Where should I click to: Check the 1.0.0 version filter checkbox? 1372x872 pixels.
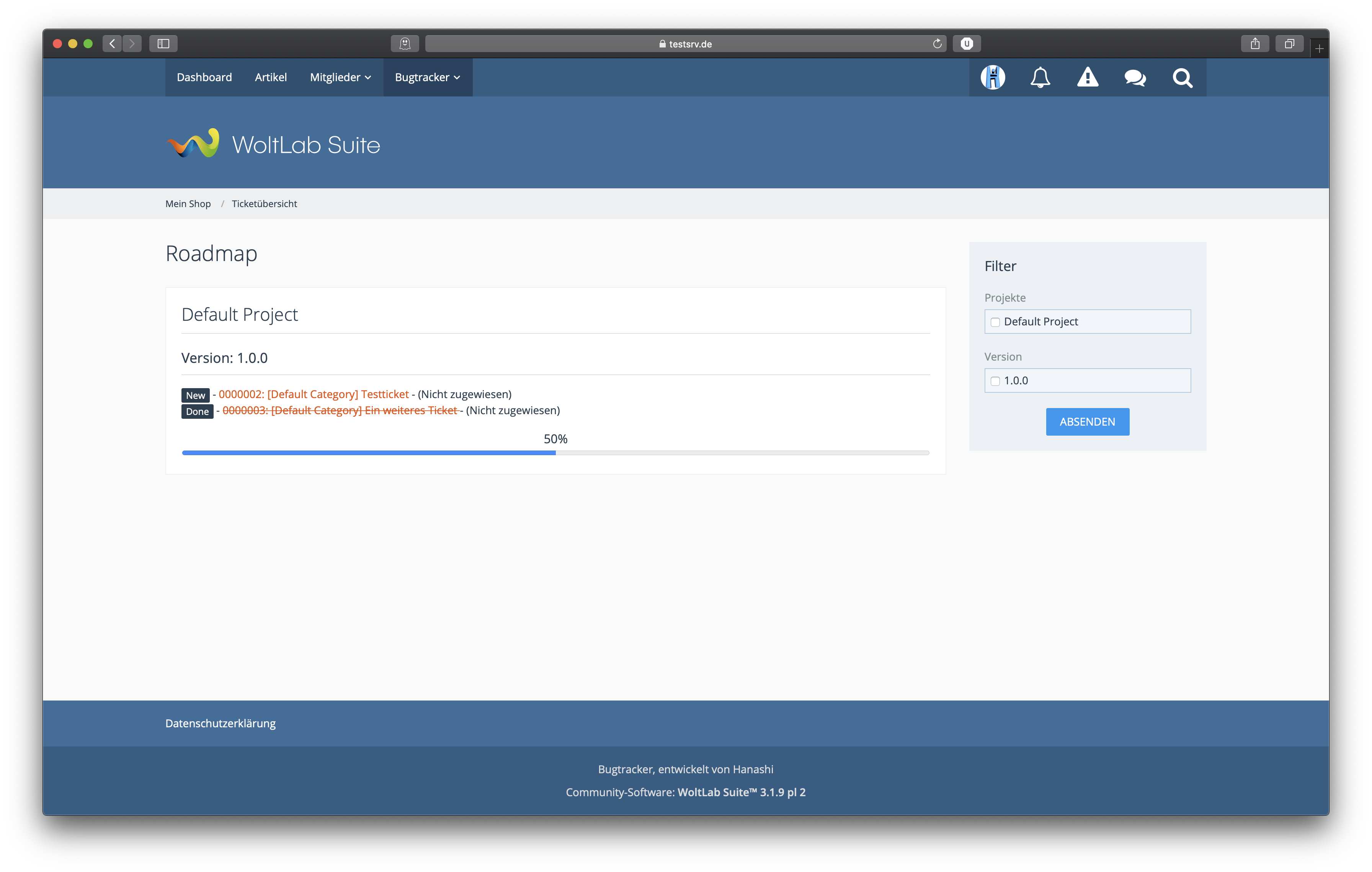(x=995, y=381)
